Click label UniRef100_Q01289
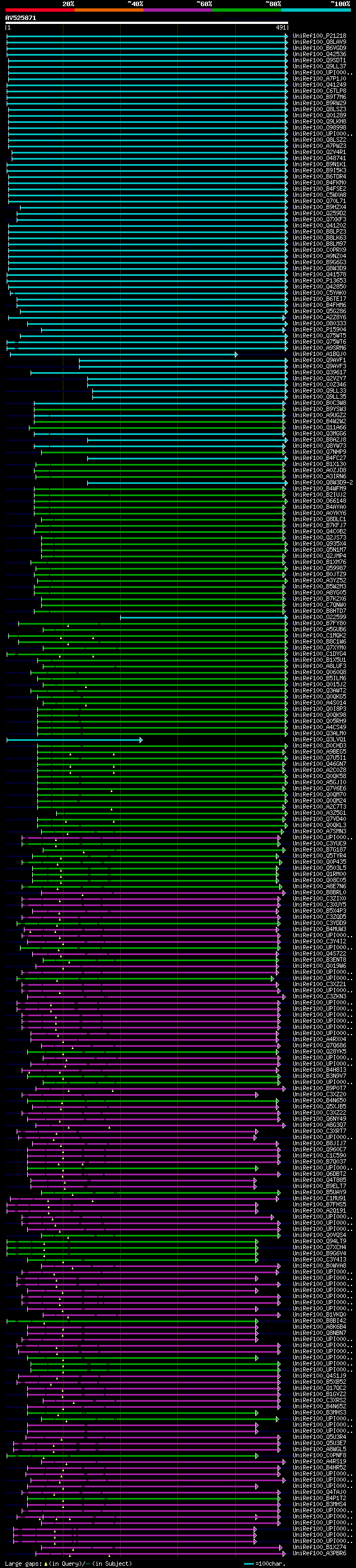 pyautogui.click(x=319, y=116)
